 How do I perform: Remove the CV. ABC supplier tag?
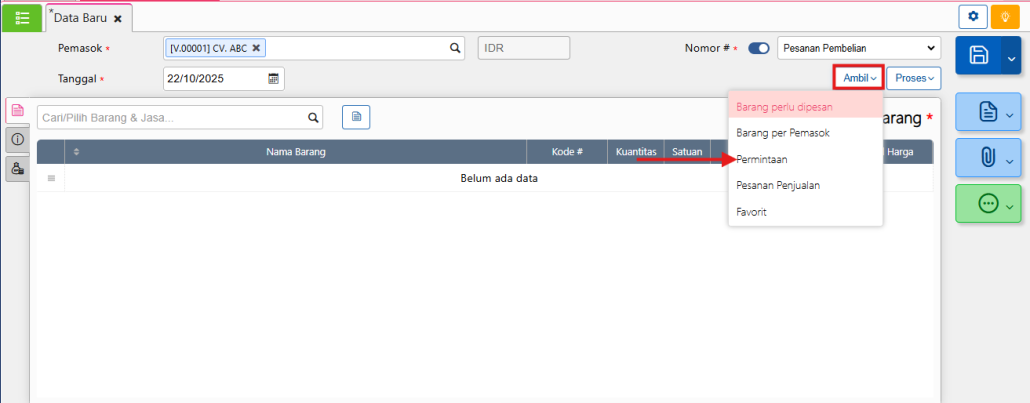[256, 48]
